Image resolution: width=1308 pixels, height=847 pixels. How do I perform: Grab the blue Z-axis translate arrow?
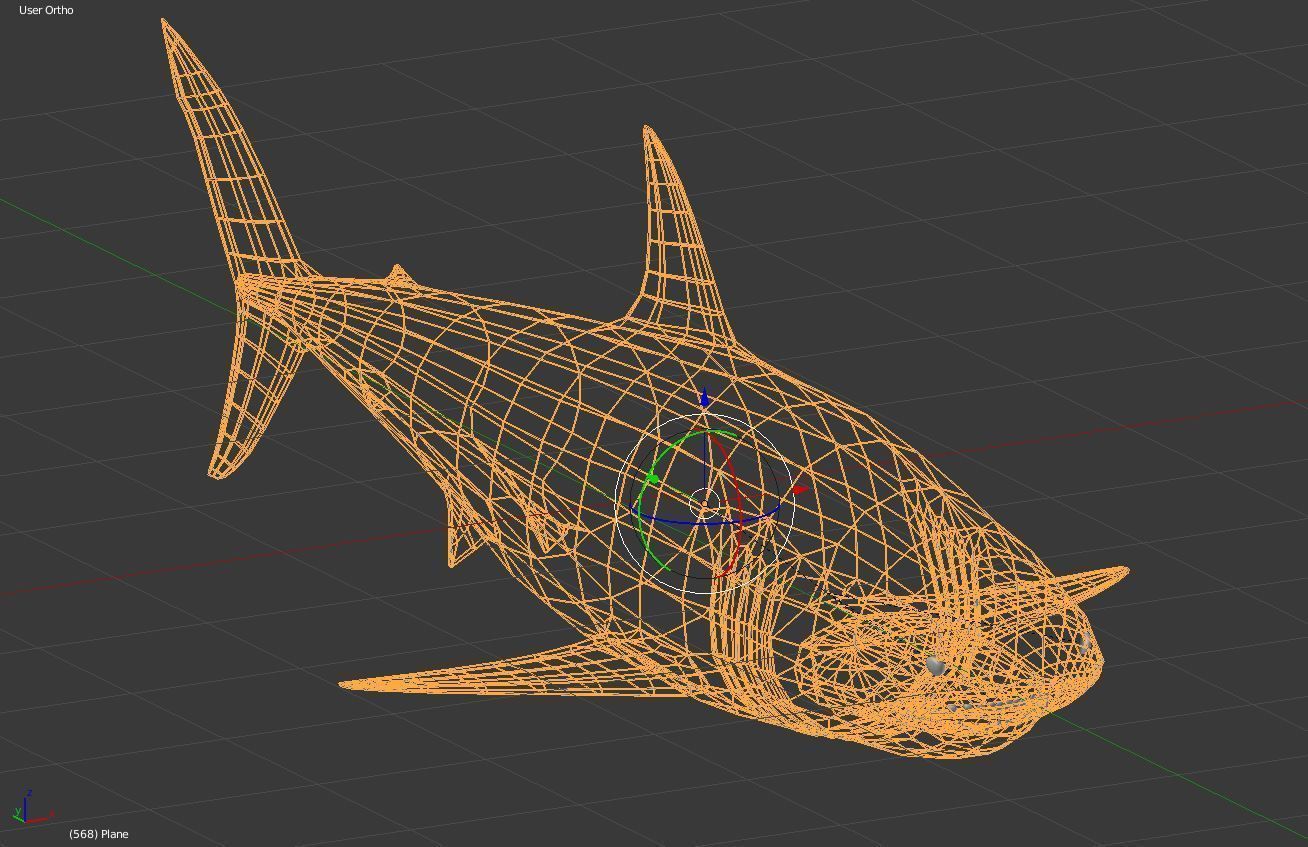pos(705,398)
